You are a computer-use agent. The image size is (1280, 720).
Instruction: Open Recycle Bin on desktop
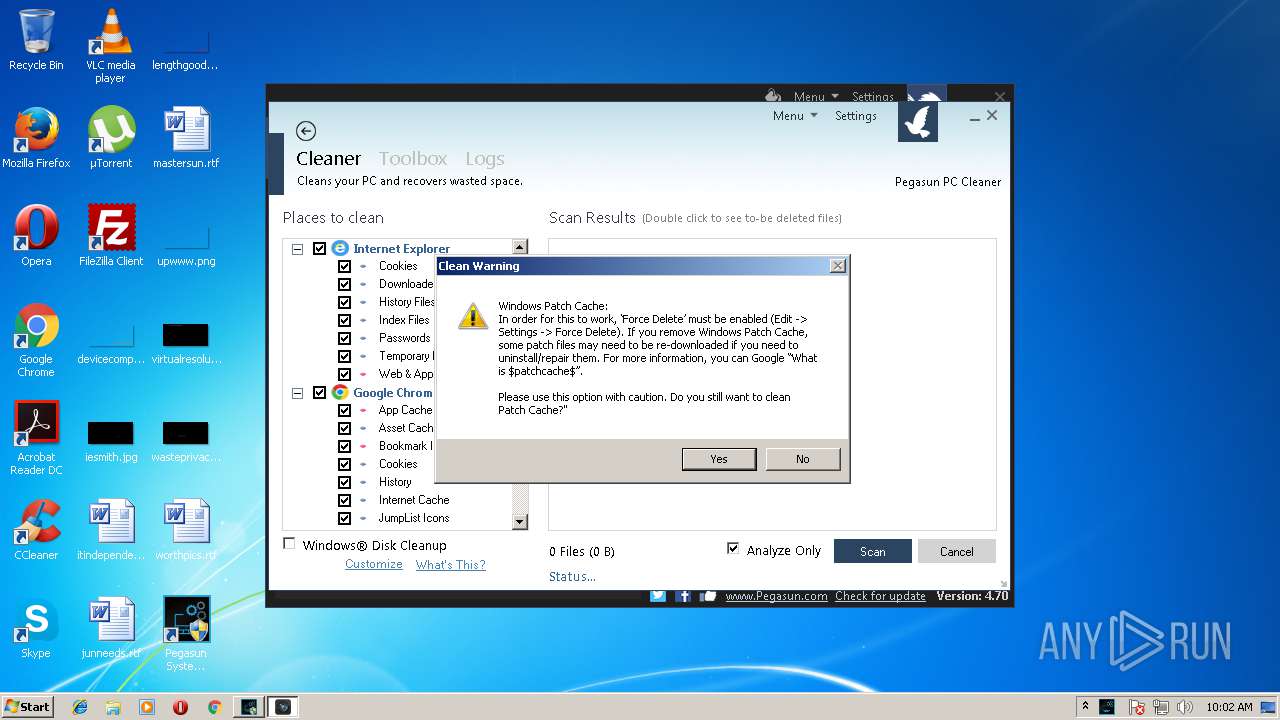pyautogui.click(x=36, y=40)
